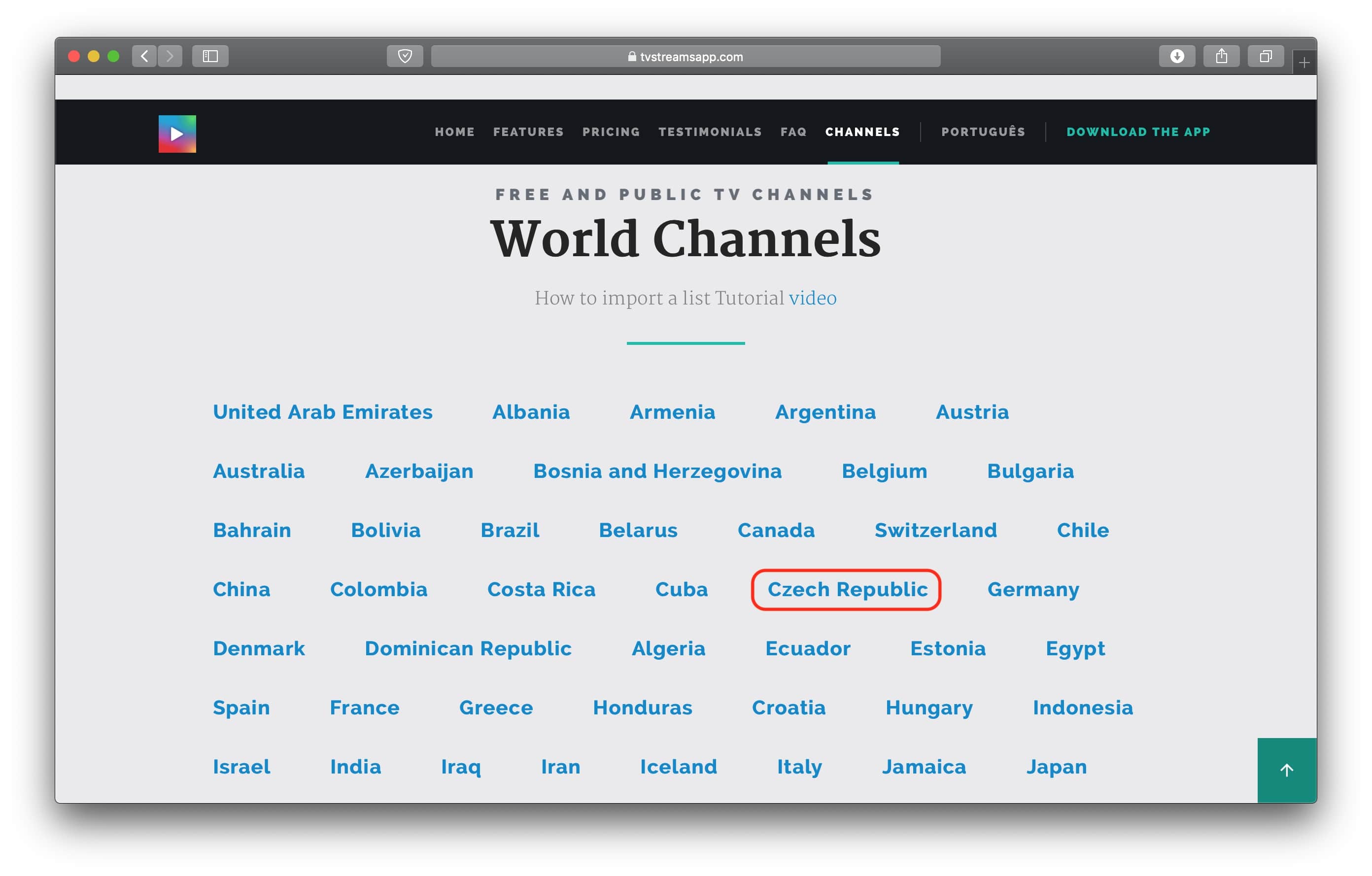Click the scroll-to-top arrow button
1372x876 pixels.
click(1287, 770)
